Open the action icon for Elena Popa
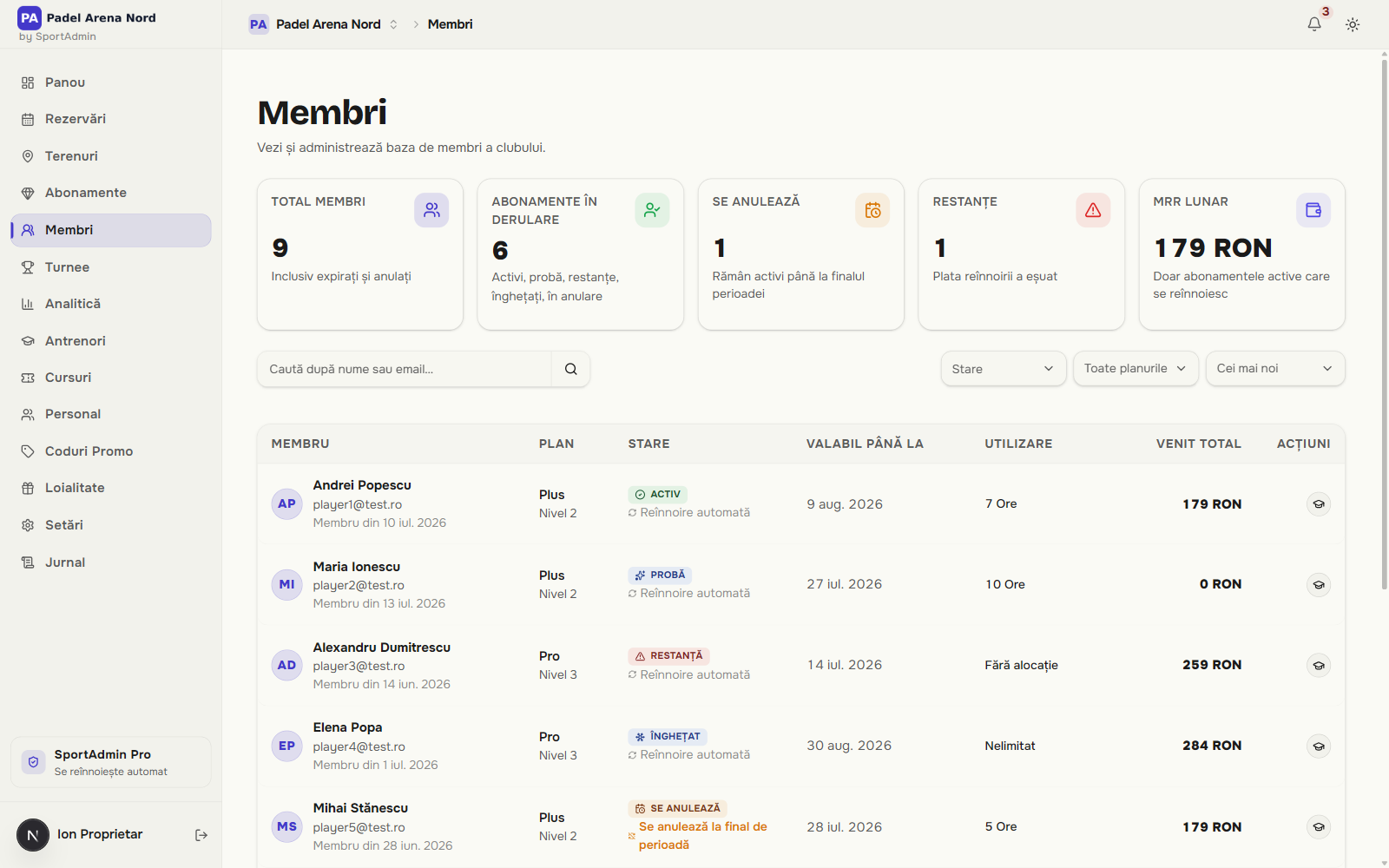 [x=1319, y=746]
